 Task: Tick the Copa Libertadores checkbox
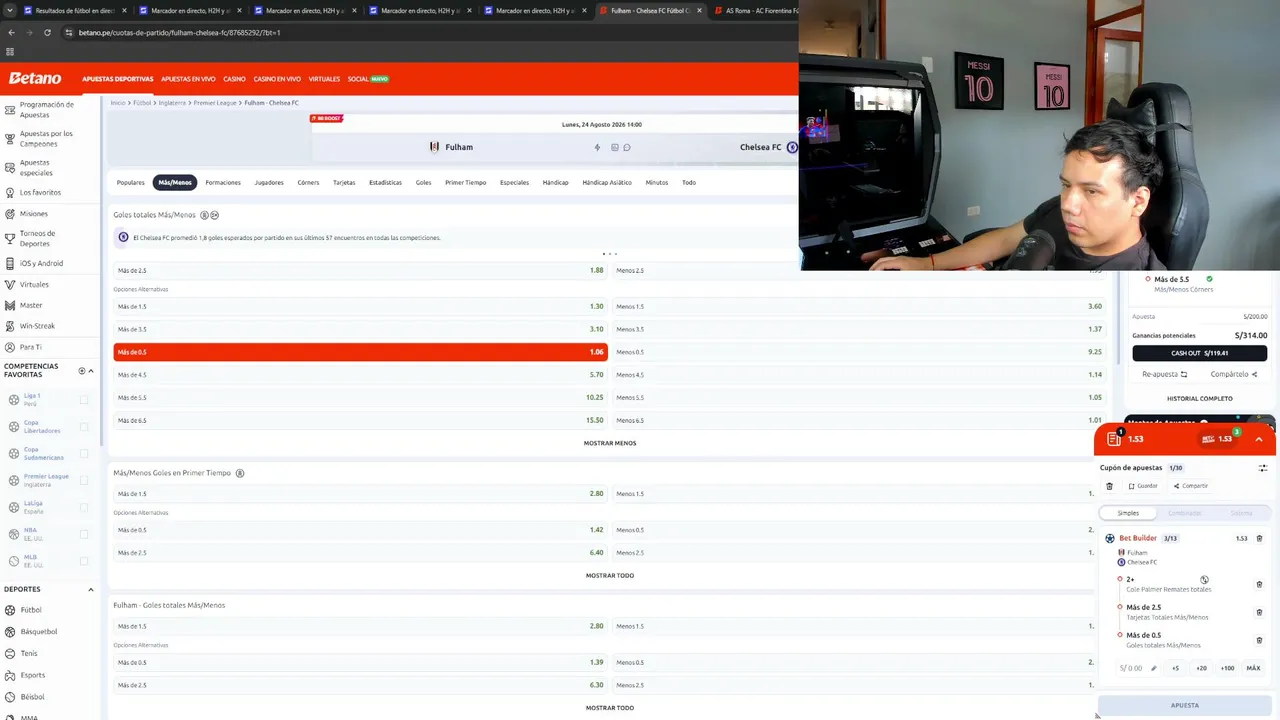point(84,426)
